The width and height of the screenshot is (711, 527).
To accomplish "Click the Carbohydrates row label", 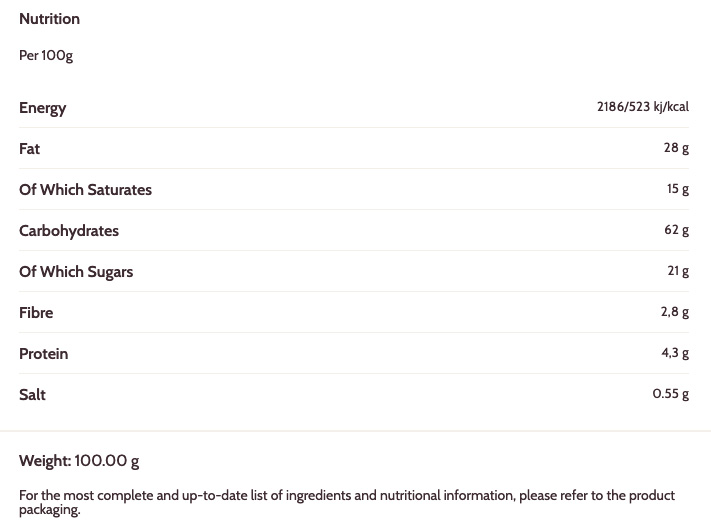I will pyautogui.click(x=68, y=231).
